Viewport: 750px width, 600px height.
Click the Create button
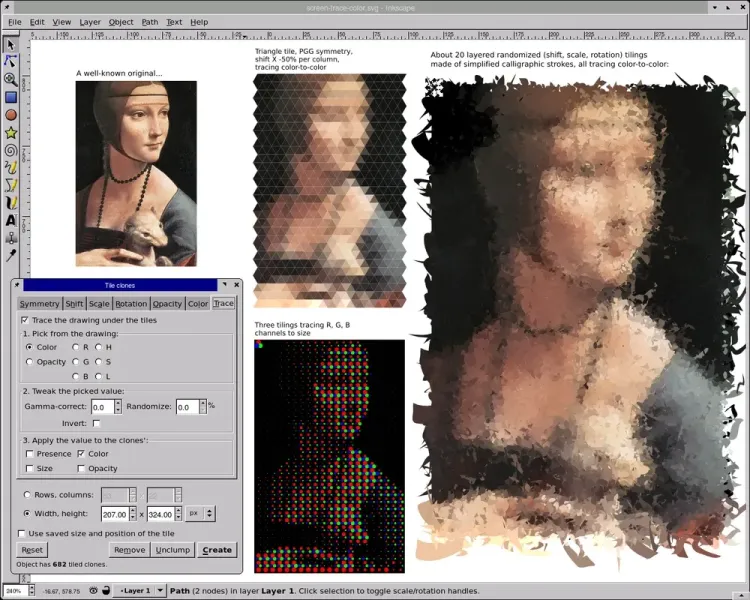[217, 550]
